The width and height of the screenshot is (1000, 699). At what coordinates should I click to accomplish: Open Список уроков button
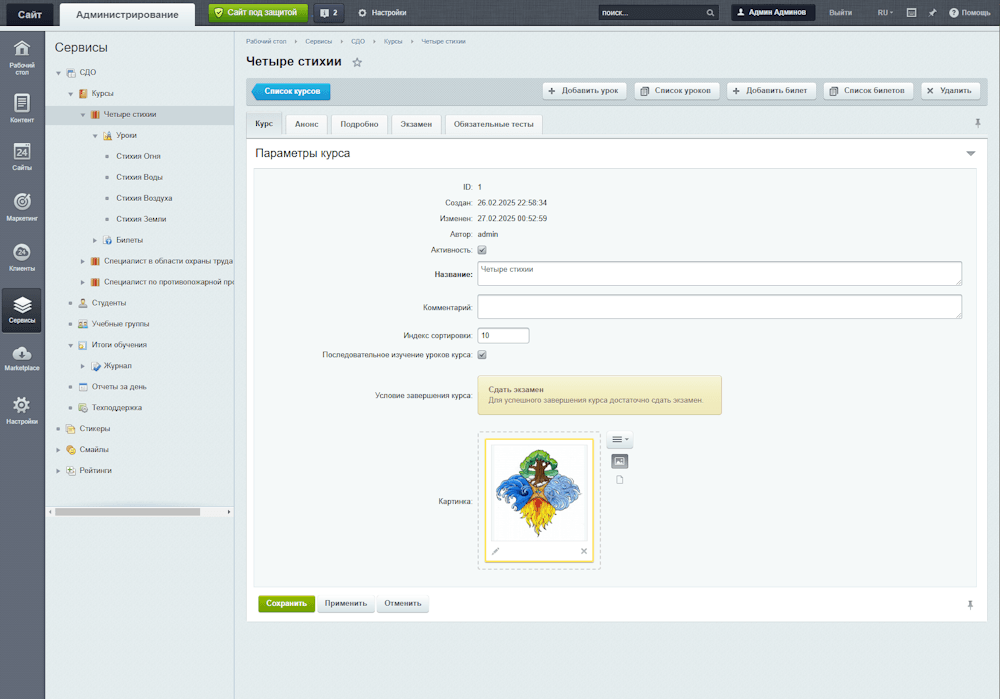(x=677, y=91)
